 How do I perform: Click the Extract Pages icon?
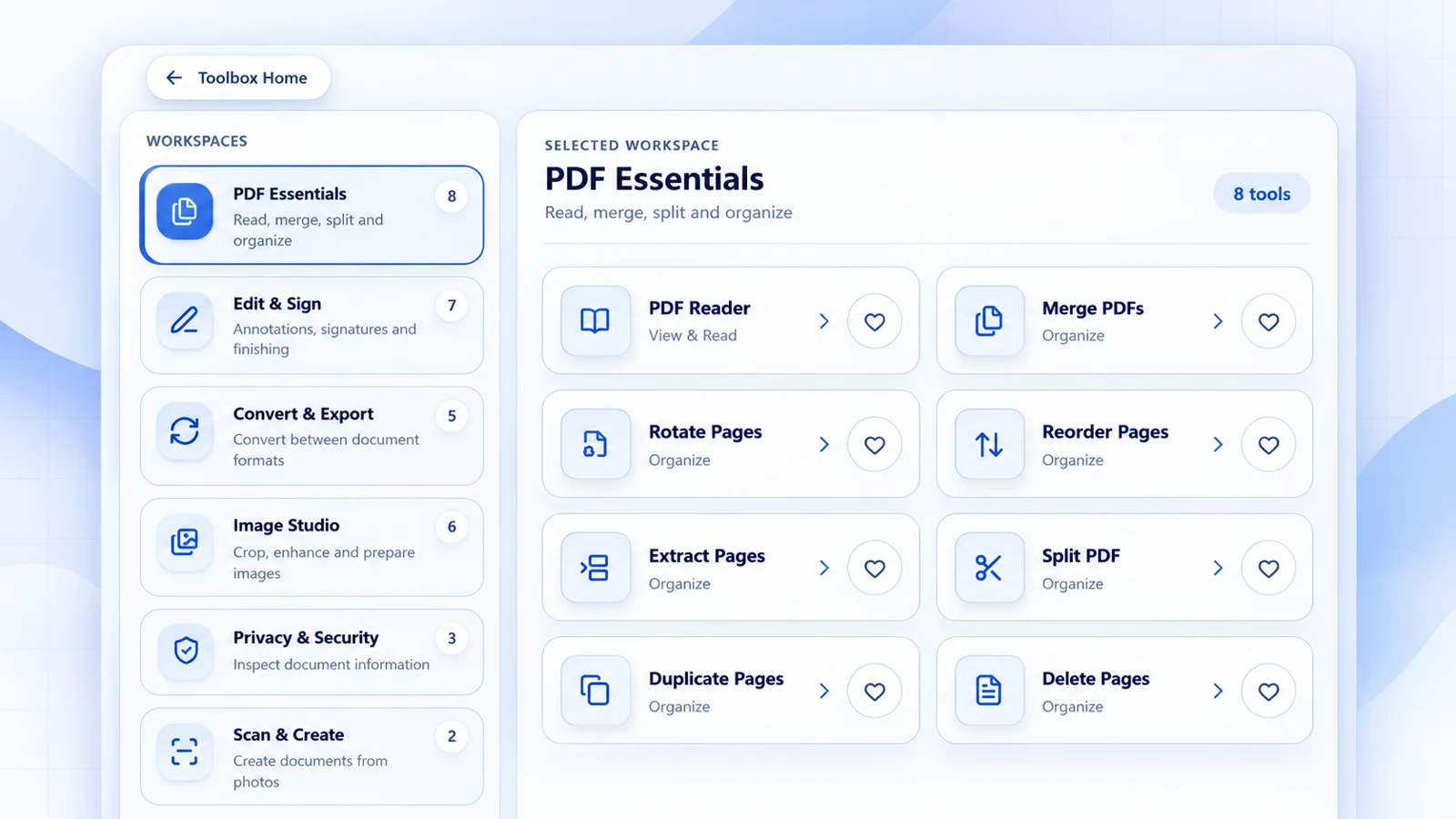595,568
